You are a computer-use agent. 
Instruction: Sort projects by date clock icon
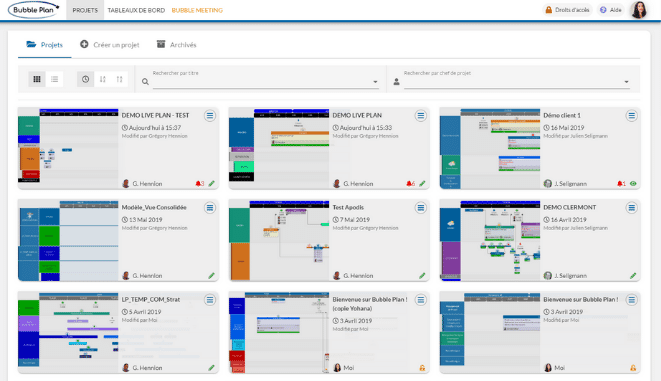pyautogui.click(x=86, y=79)
